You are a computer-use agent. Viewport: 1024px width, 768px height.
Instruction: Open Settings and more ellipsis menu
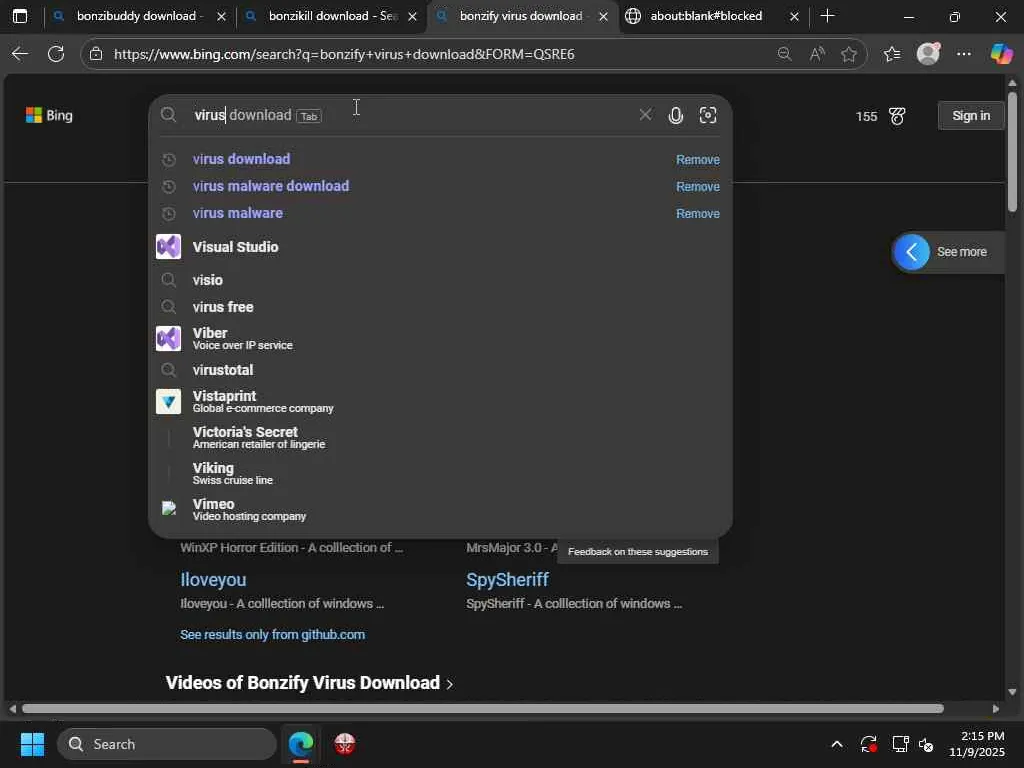[964, 54]
